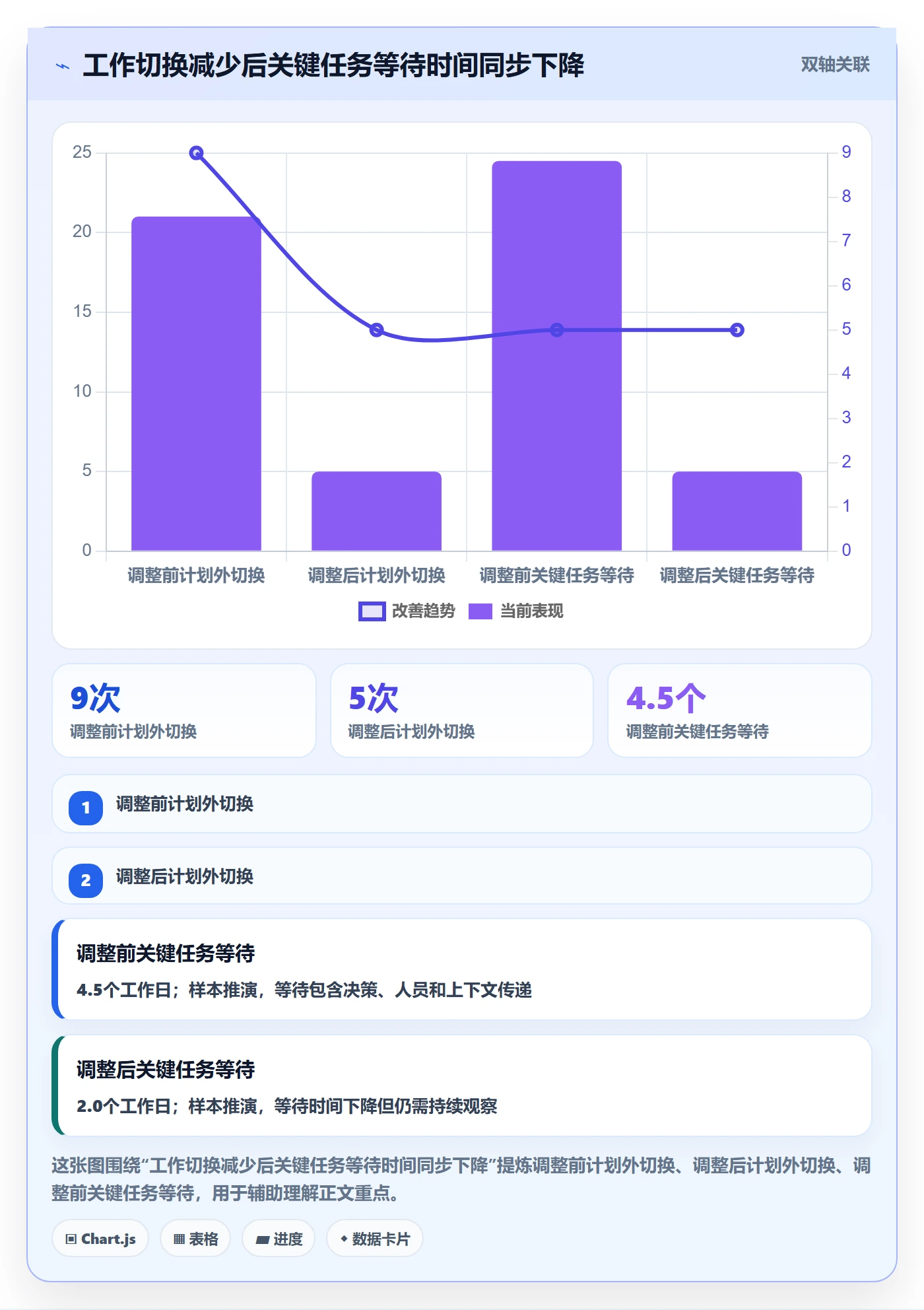Click the lightning icon beside the title
This screenshot has height=1310, width=924.
tap(63, 66)
